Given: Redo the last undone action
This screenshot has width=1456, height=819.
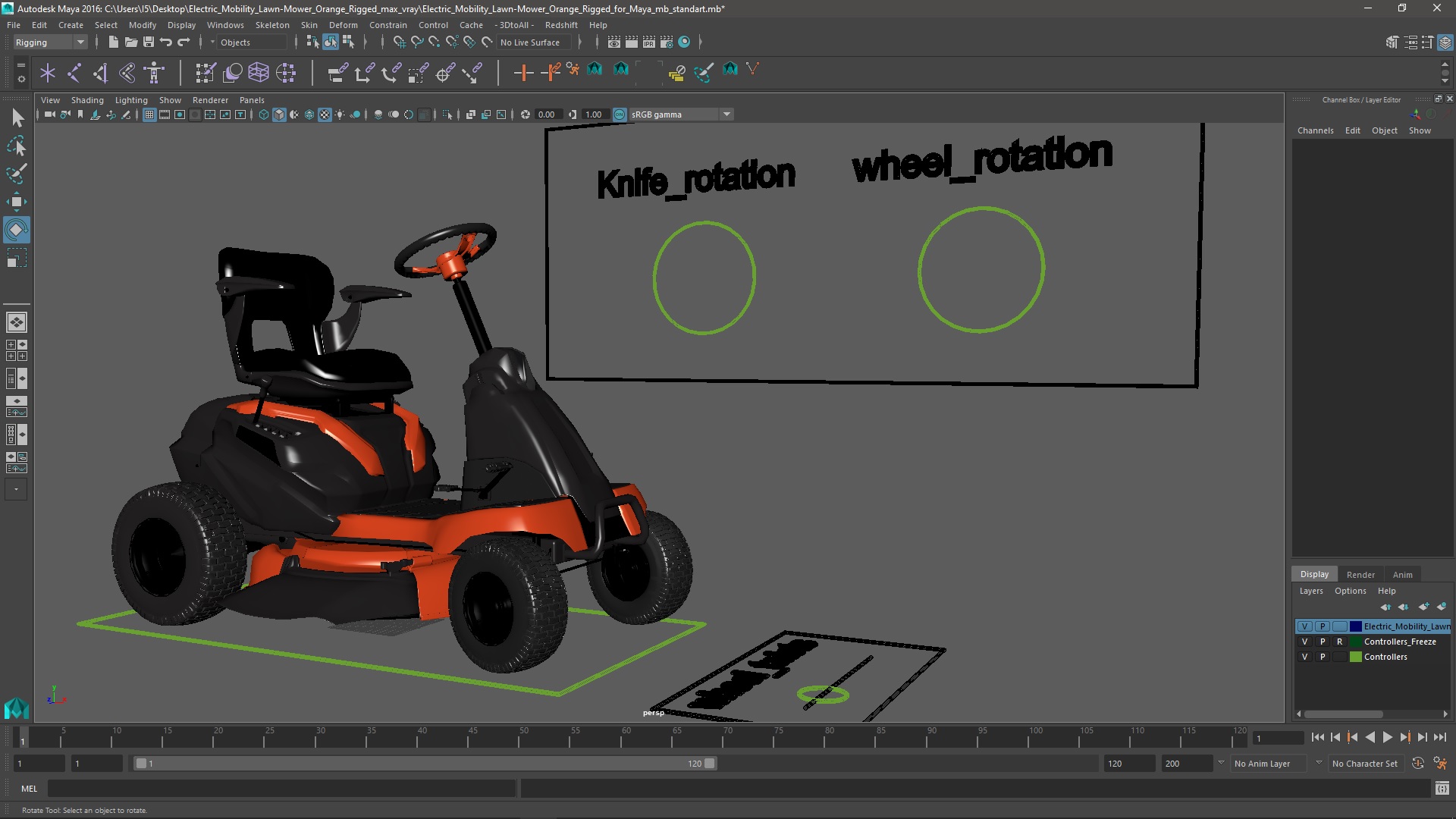Looking at the screenshot, I should click(184, 42).
